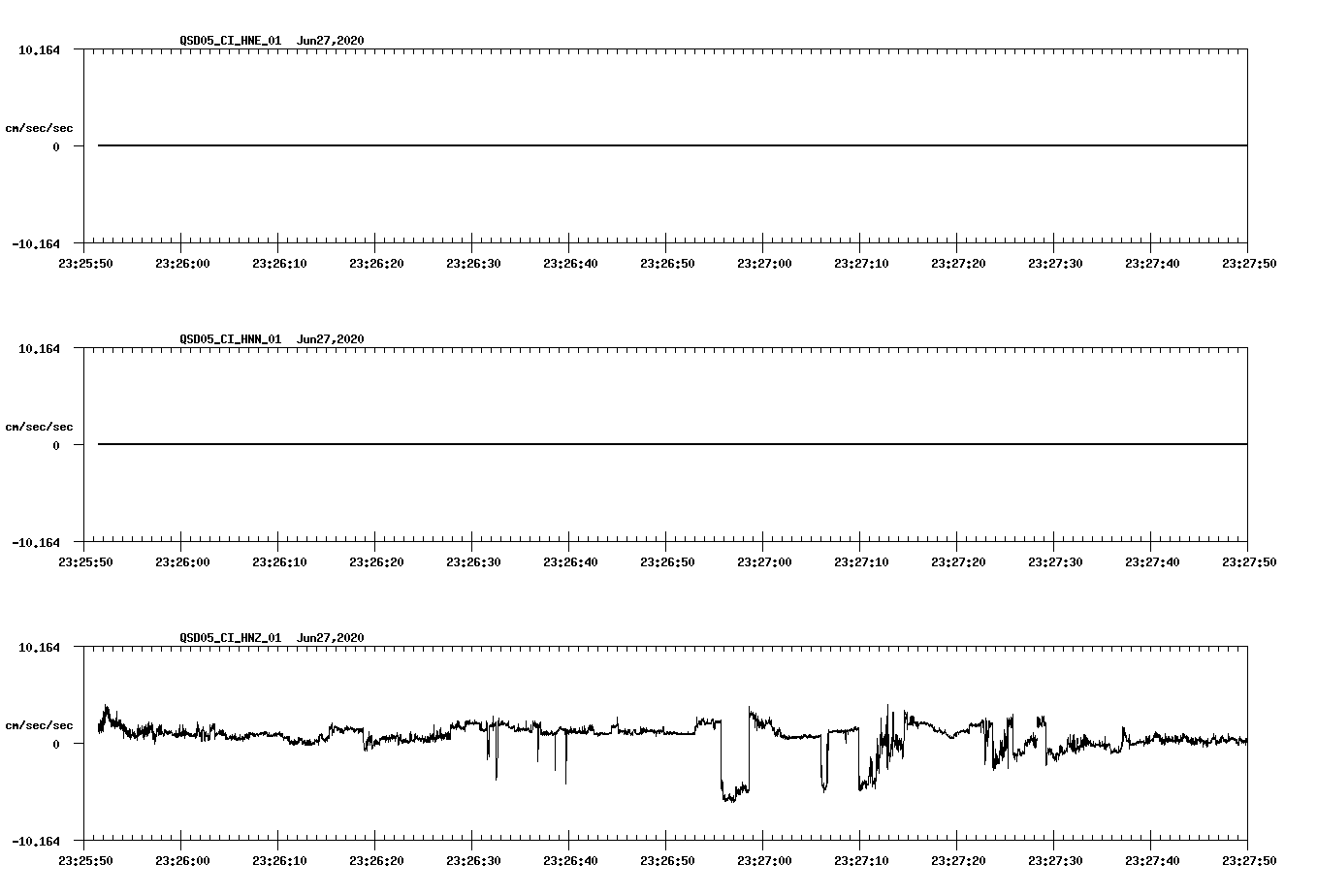
Task: Click the 0 axis value on HNE plot
Action: (x=56, y=146)
